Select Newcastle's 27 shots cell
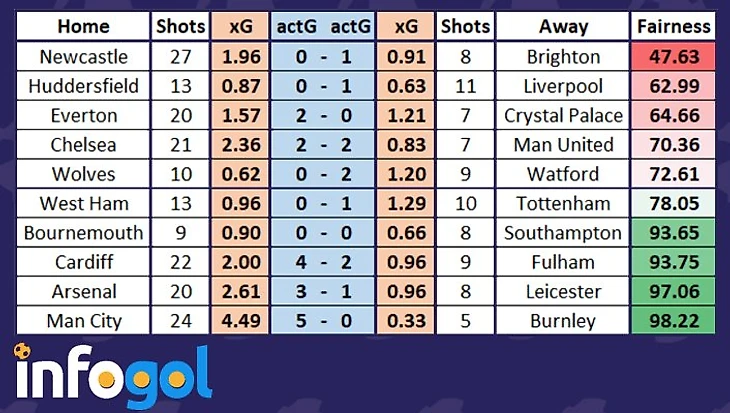 (180, 57)
